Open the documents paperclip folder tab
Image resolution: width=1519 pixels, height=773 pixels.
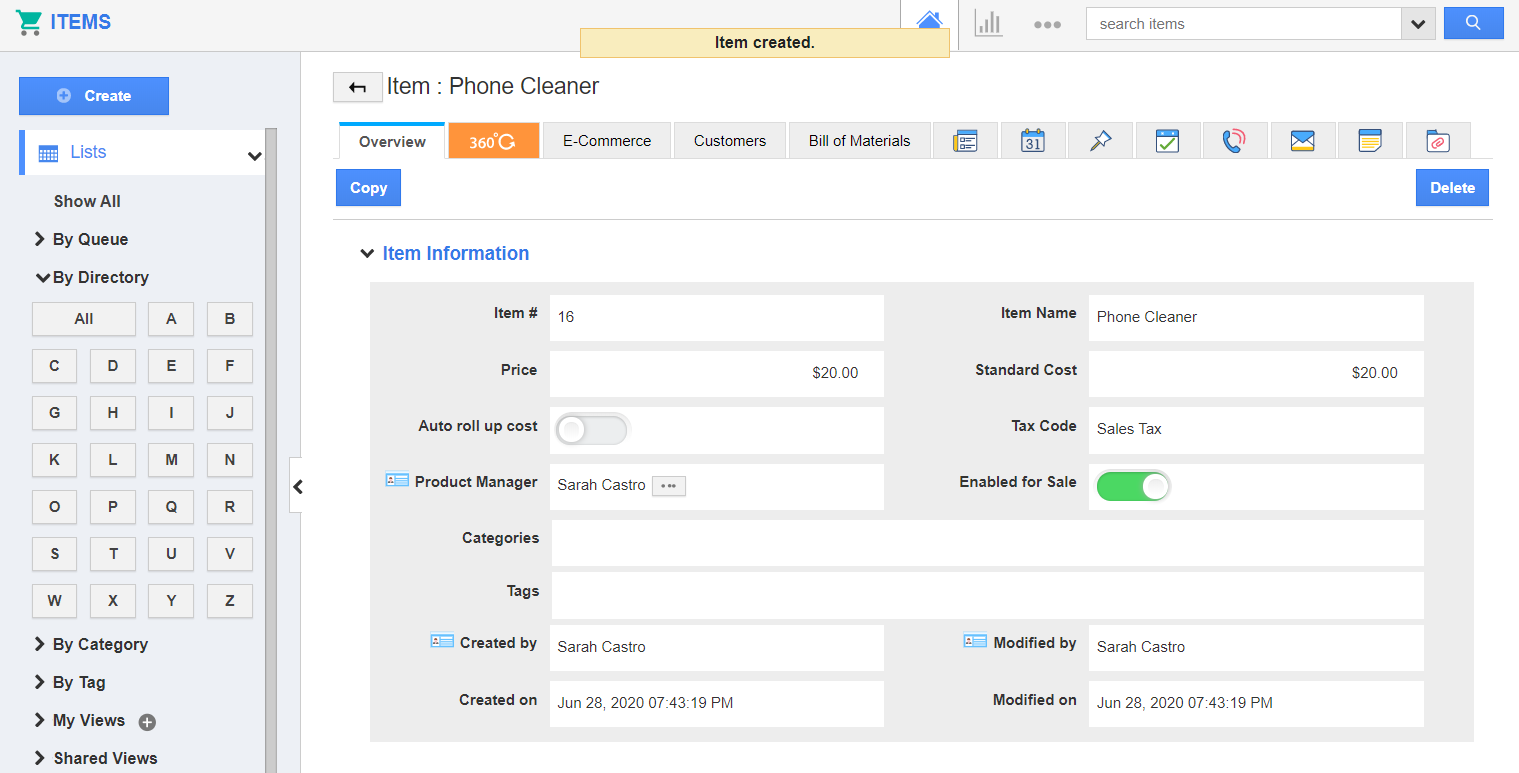coord(1437,141)
